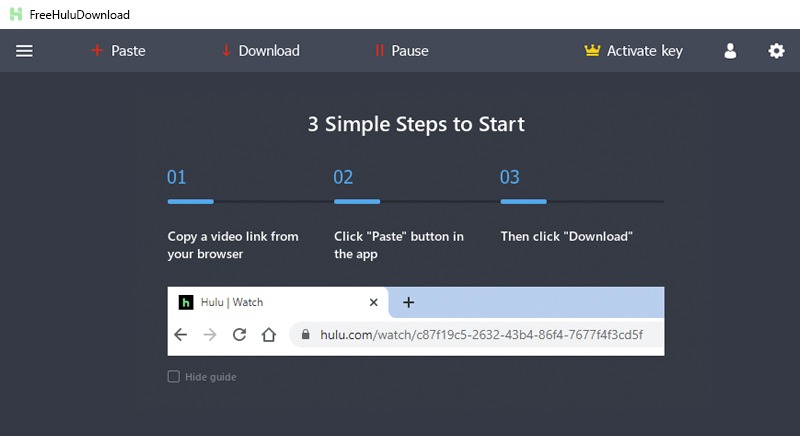Open the user account profile icon
The width and height of the screenshot is (800, 436).
(x=730, y=51)
